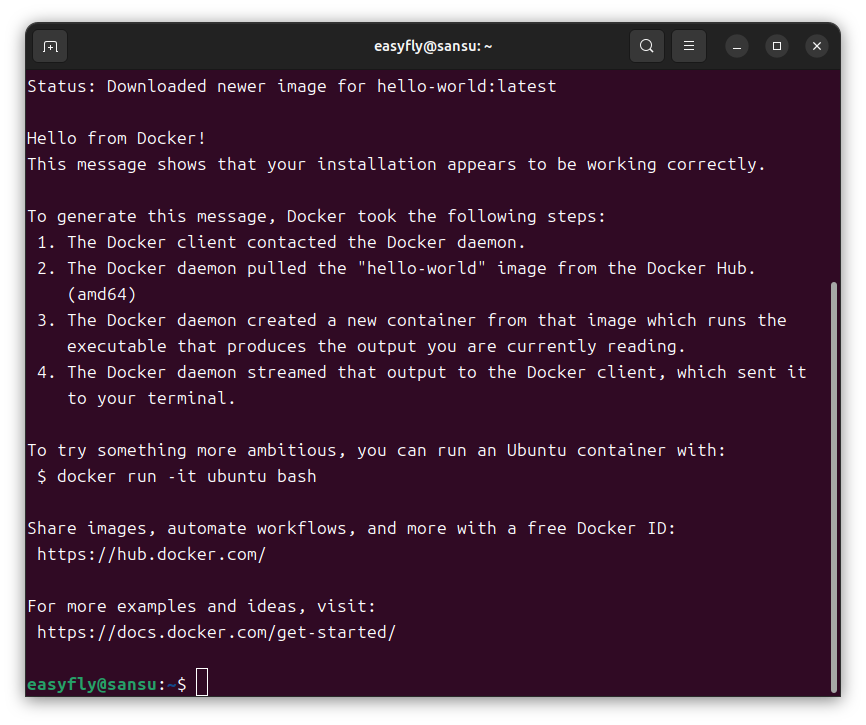Viewport: 866px width, 725px height.
Task: Click 'This message shows that your installation' line
Action: coord(396,164)
